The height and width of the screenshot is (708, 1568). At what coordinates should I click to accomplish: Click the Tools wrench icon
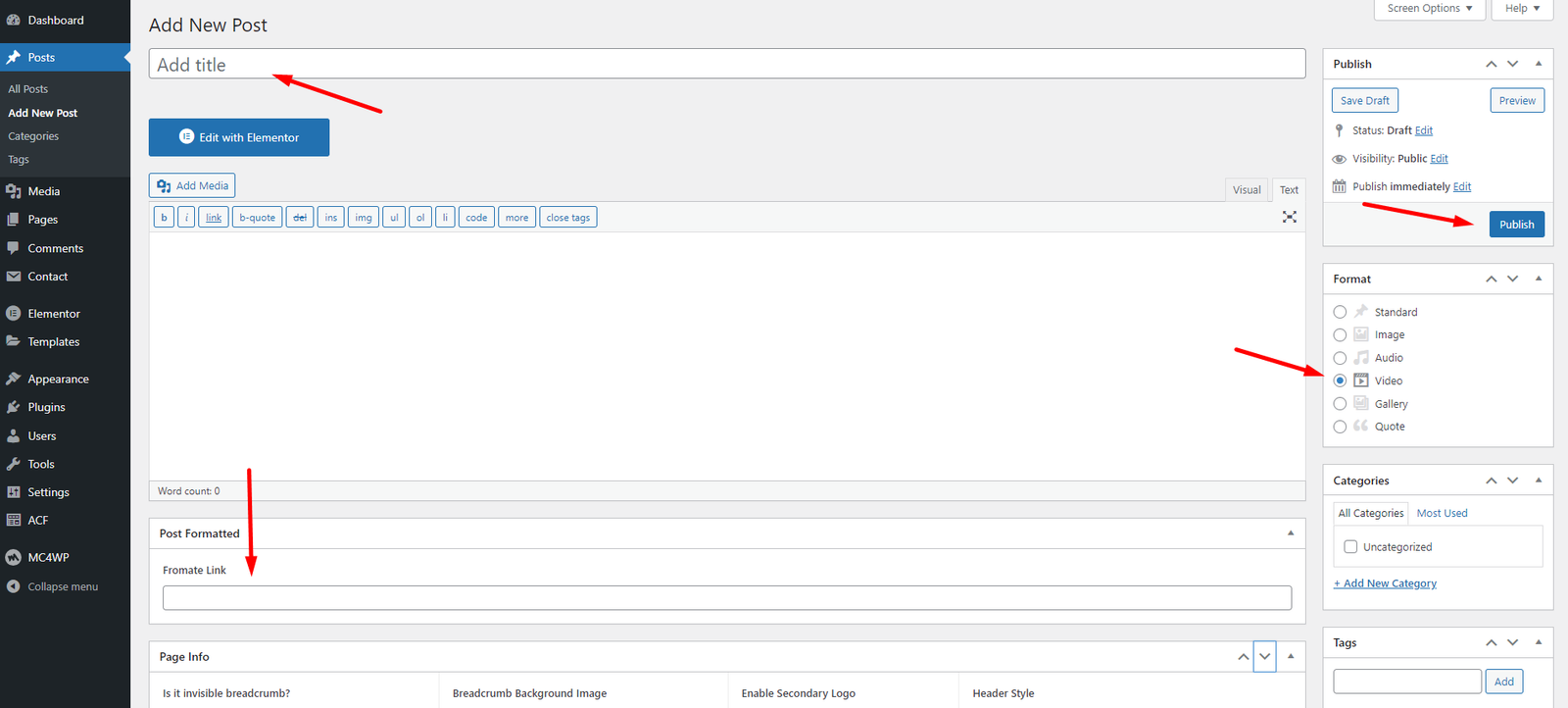tap(14, 464)
